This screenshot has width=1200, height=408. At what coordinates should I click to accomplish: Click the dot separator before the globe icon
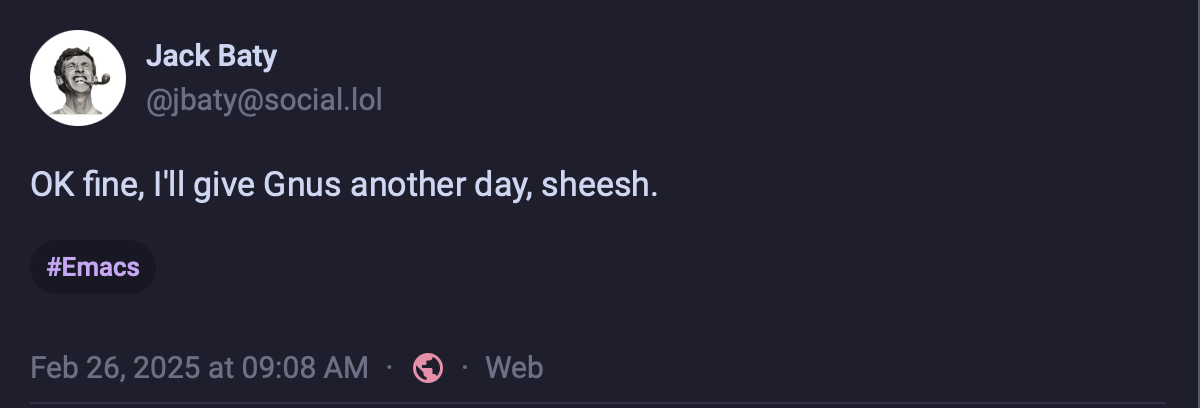click(390, 368)
